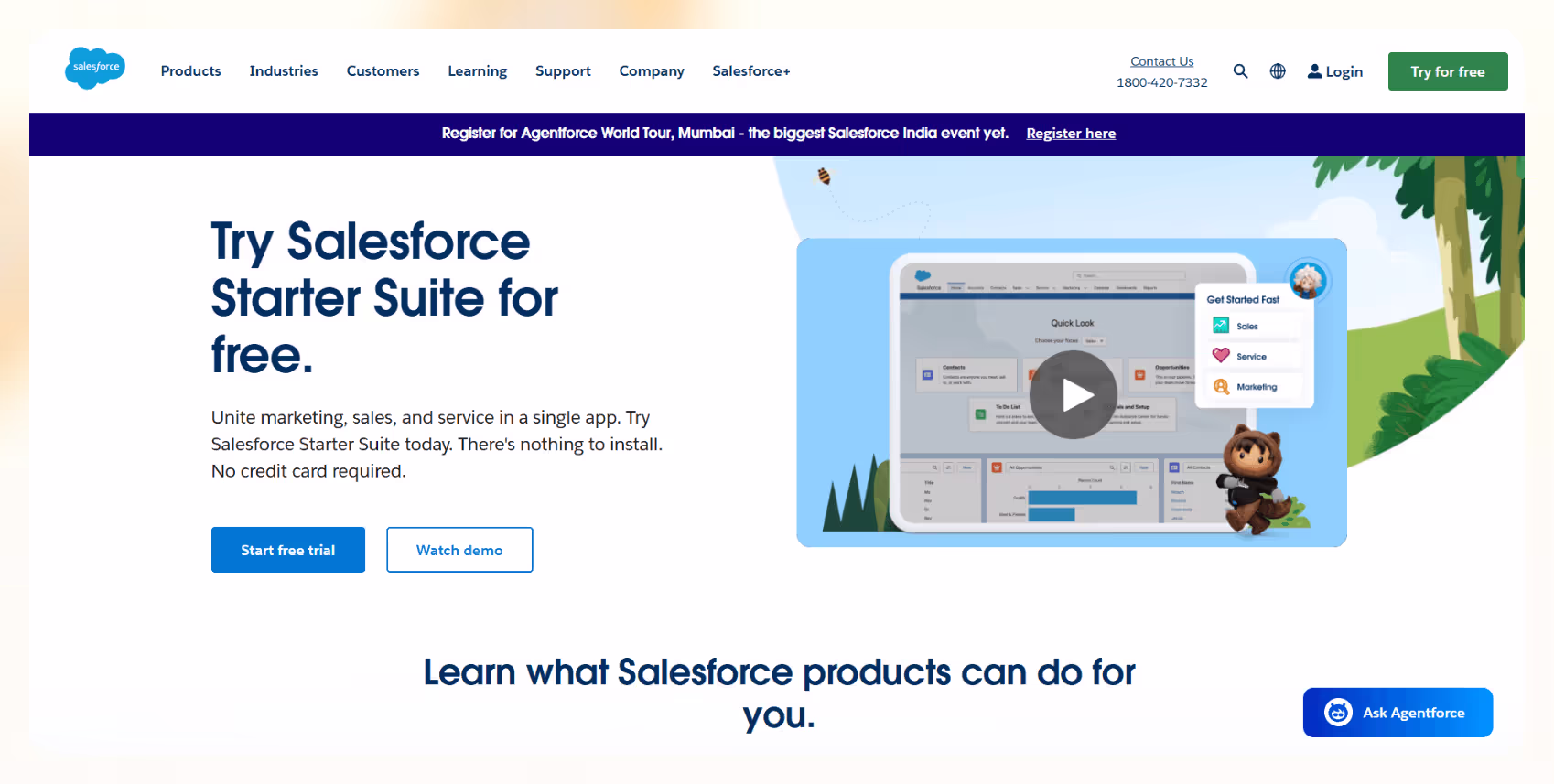Click the Try Salesforce Starter Suite heading
The width and height of the screenshot is (1554, 784).
click(384, 297)
